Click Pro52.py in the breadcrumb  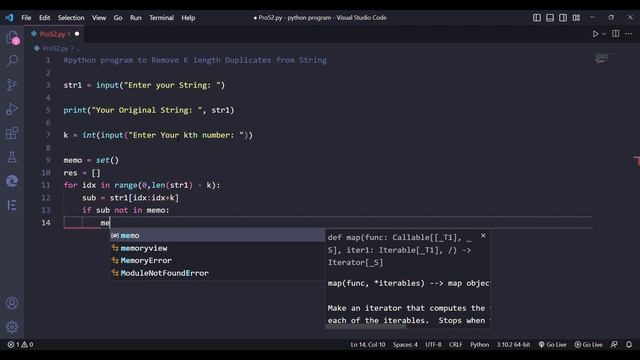pos(56,48)
